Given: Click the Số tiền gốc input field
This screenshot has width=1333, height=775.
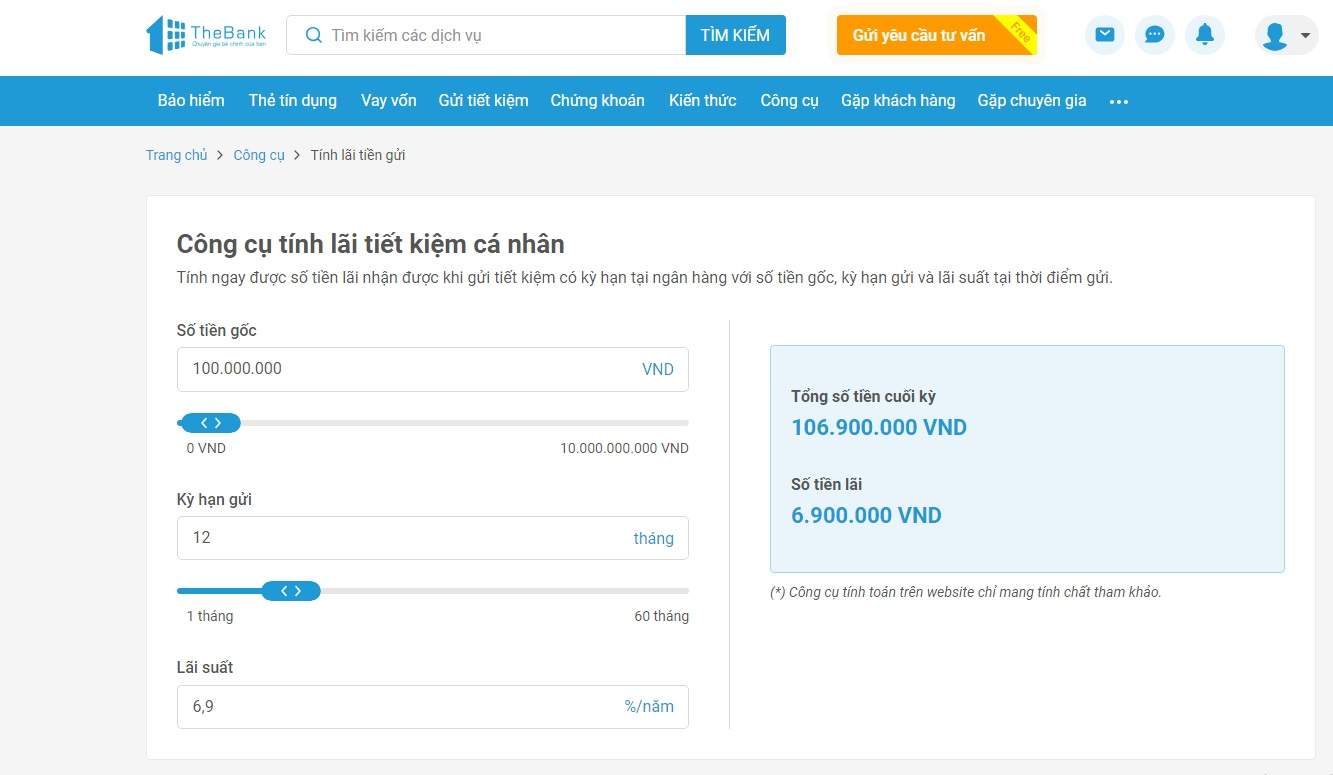Looking at the screenshot, I should (x=432, y=369).
